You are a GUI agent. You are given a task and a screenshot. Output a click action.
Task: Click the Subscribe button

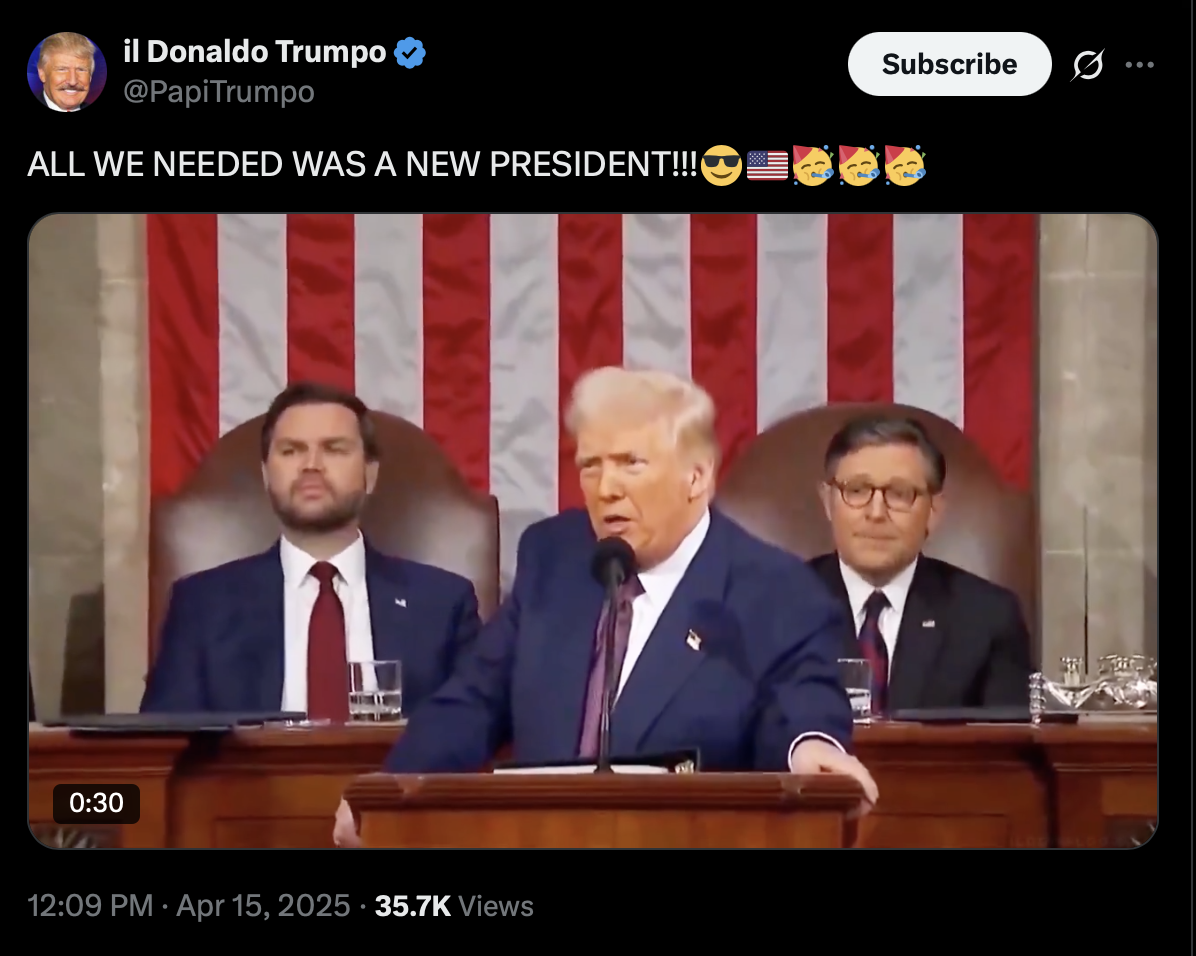tap(950, 64)
